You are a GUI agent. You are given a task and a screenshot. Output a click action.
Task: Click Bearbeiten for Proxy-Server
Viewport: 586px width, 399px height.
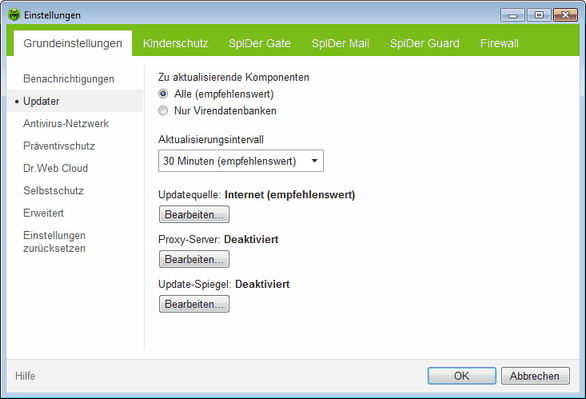pyautogui.click(x=194, y=259)
